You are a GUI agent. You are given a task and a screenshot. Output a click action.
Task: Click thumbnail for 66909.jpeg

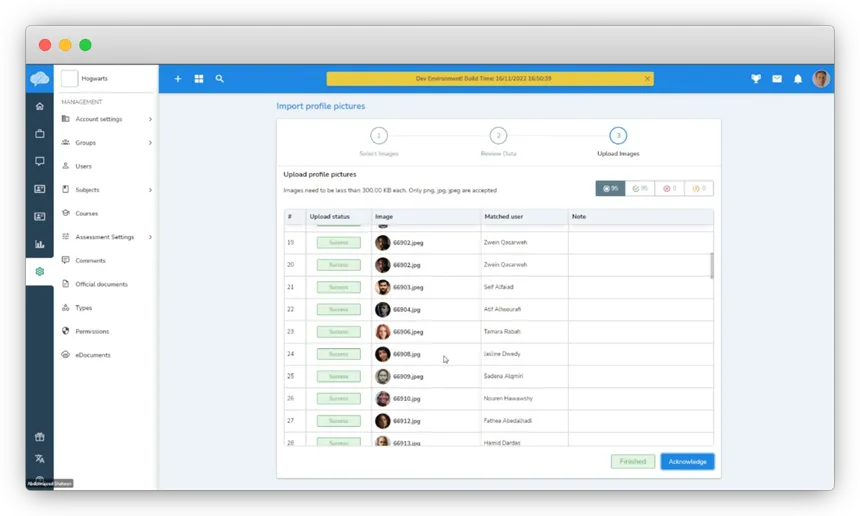tap(383, 377)
